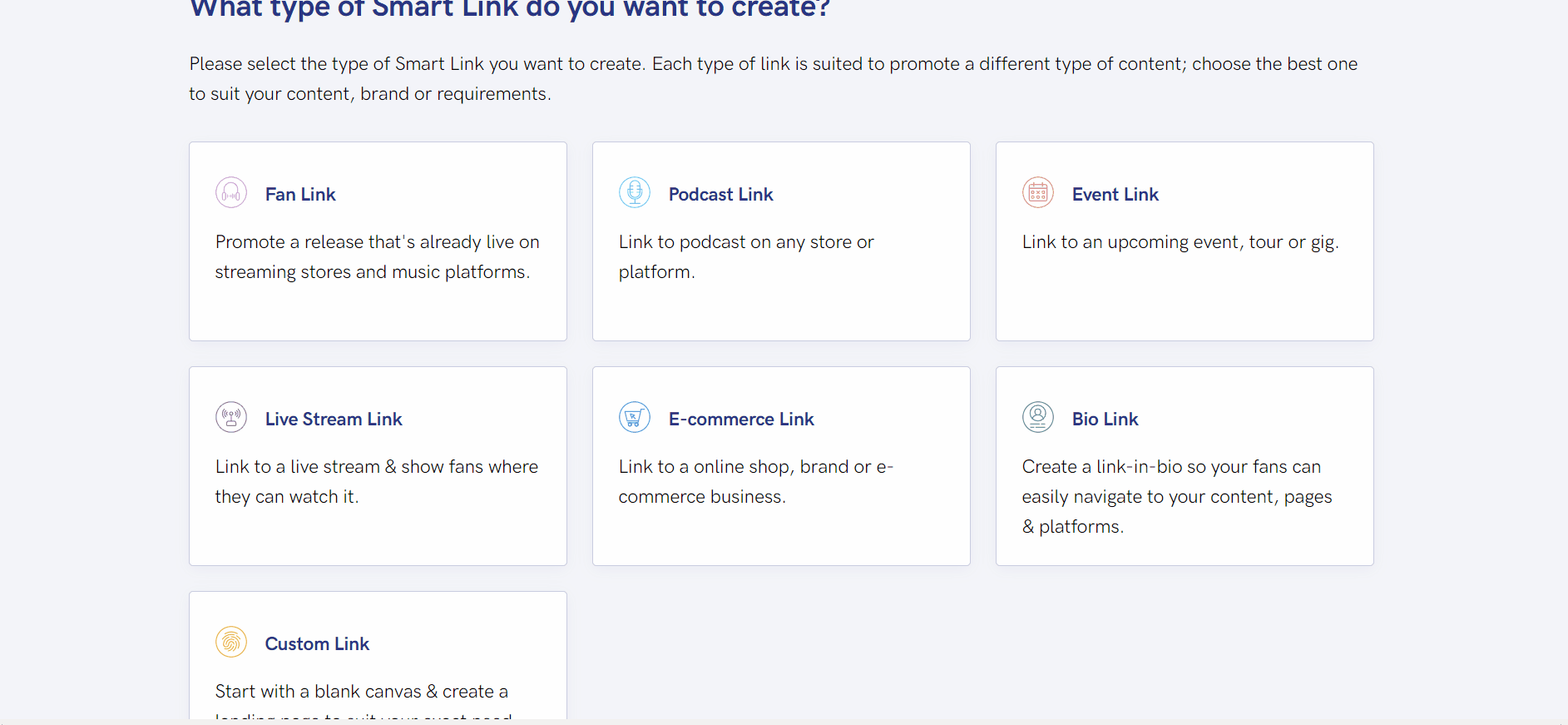This screenshot has height=725, width=1568.
Task: Click 'Link to an upcoming event' description
Action: [x=1180, y=242]
